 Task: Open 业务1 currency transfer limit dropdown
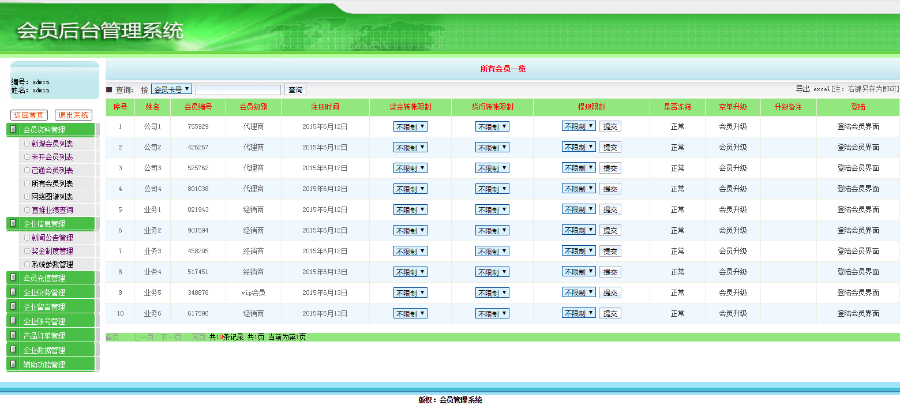tap(492, 210)
